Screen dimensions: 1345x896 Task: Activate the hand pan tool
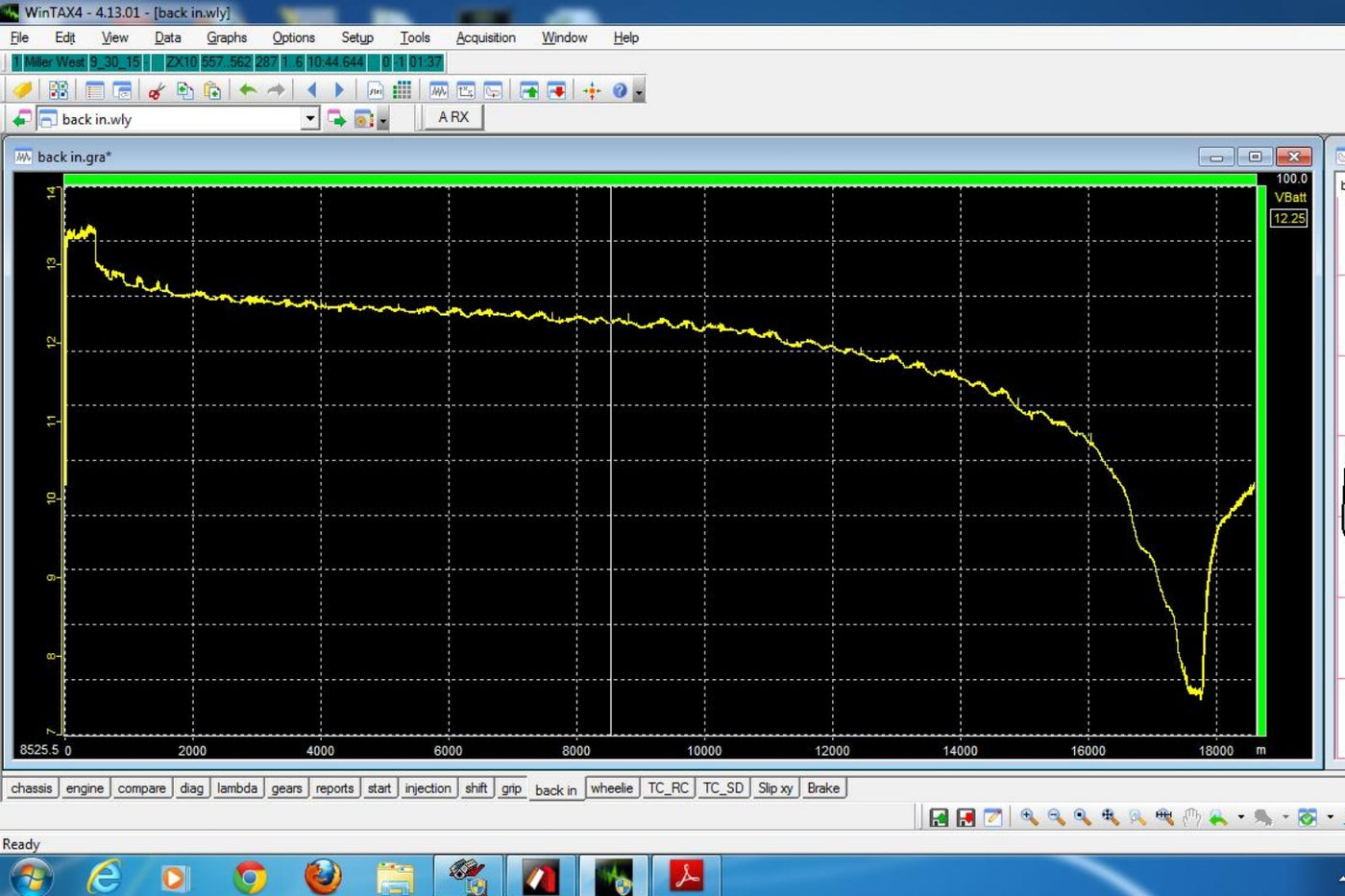pos(1191,817)
